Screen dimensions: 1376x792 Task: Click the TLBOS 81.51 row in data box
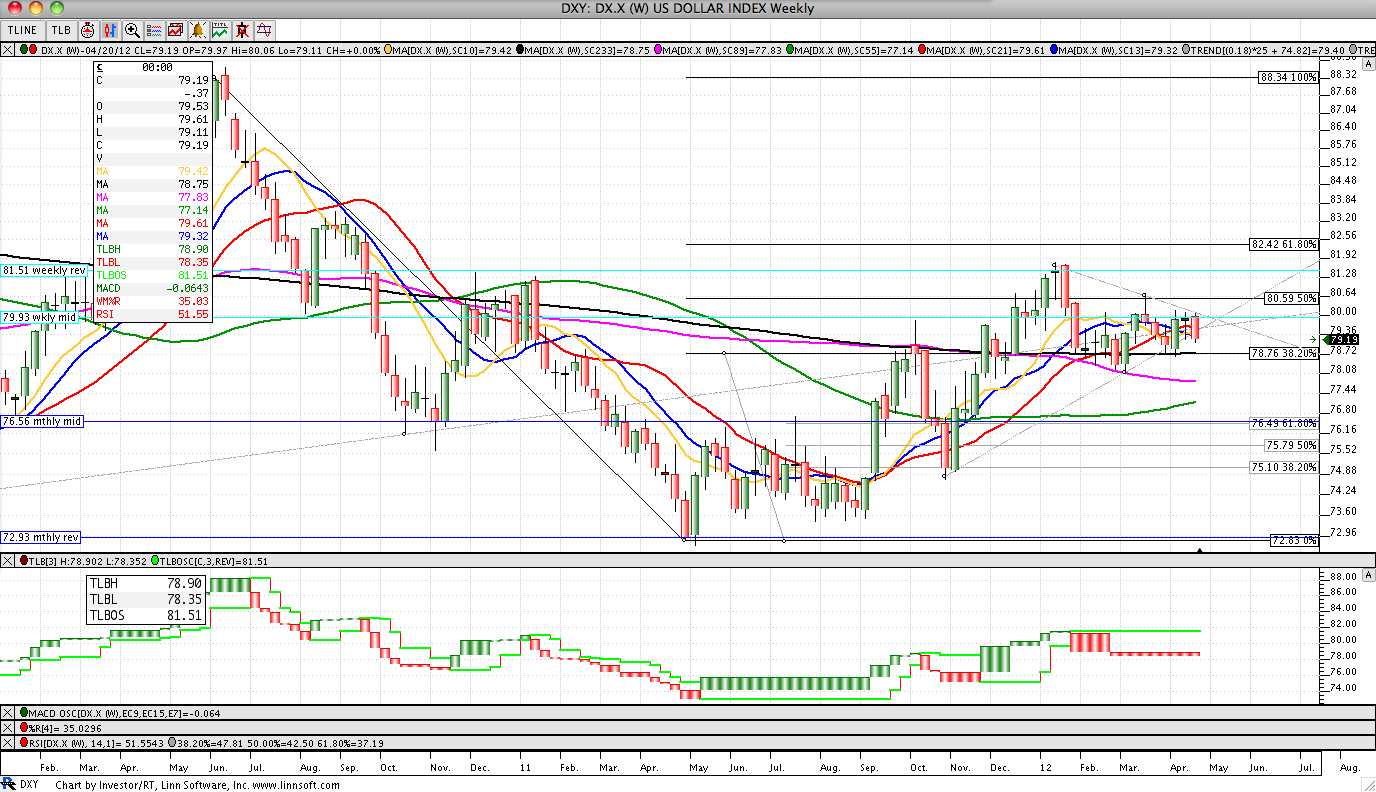click(x=152, y=275)
